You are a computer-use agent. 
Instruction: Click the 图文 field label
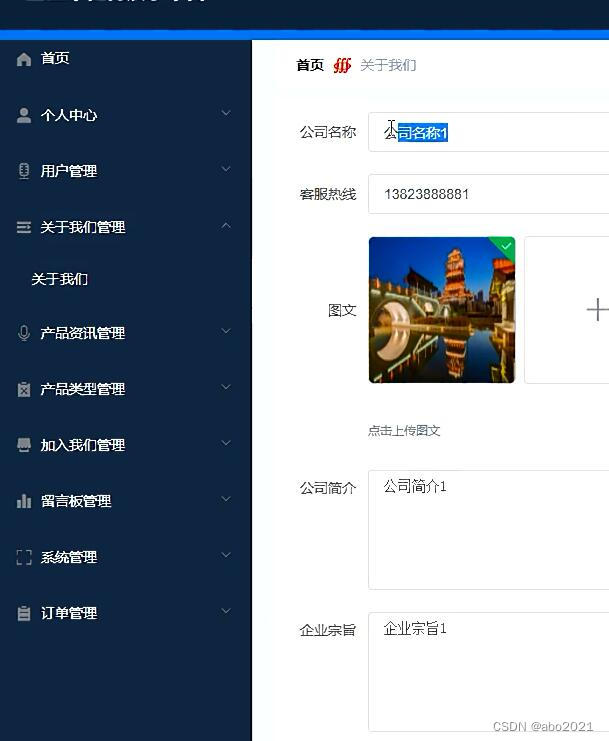pos(342,310)
